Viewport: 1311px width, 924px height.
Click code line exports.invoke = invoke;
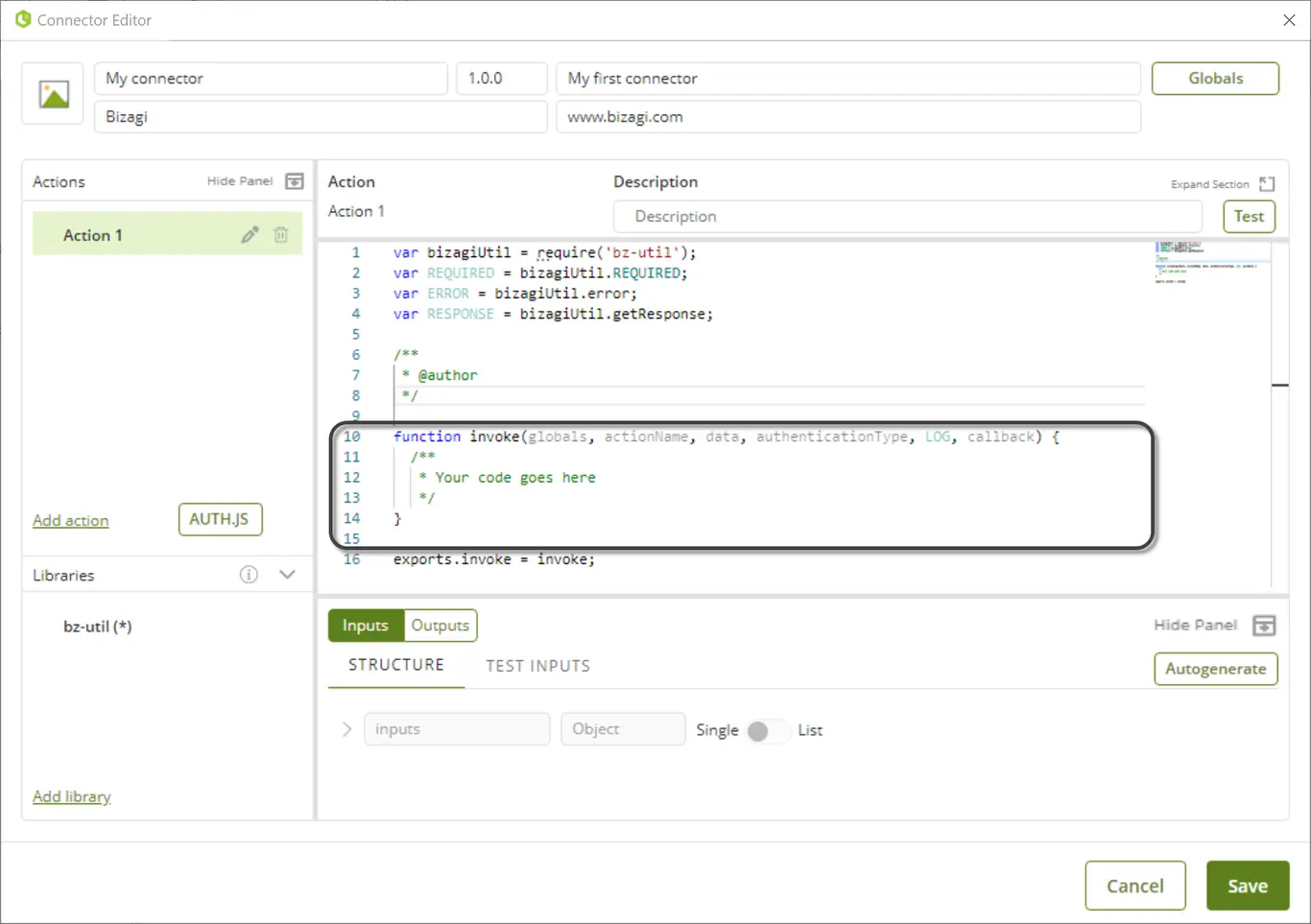pyautogui.click(x=494, y=559)
